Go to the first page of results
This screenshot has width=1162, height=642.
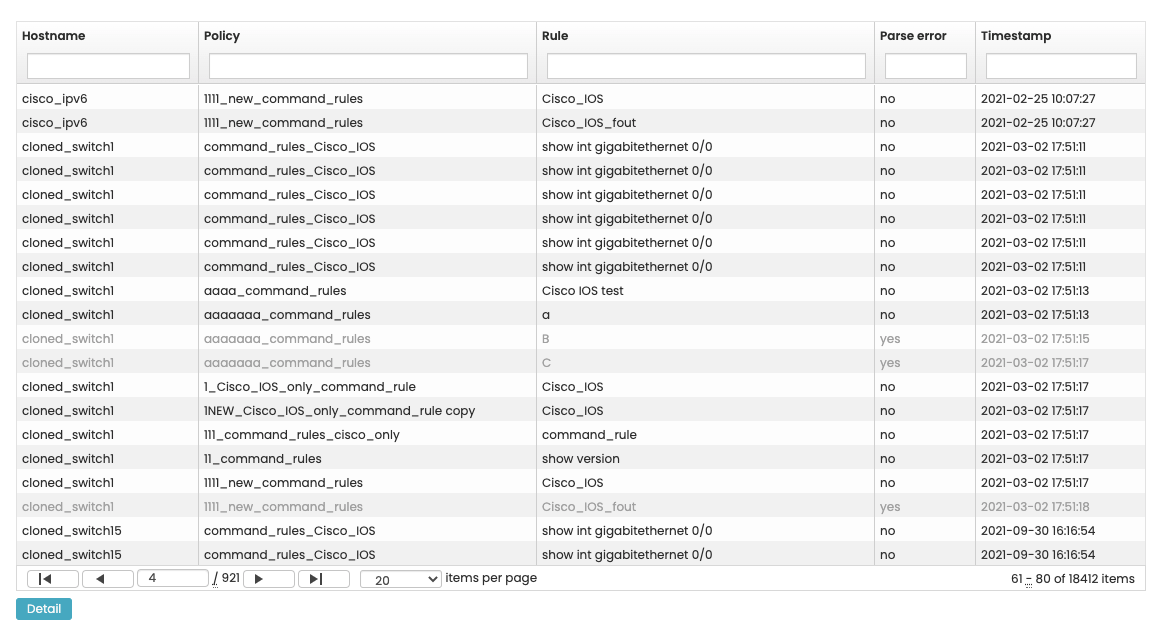pos(52,579)
